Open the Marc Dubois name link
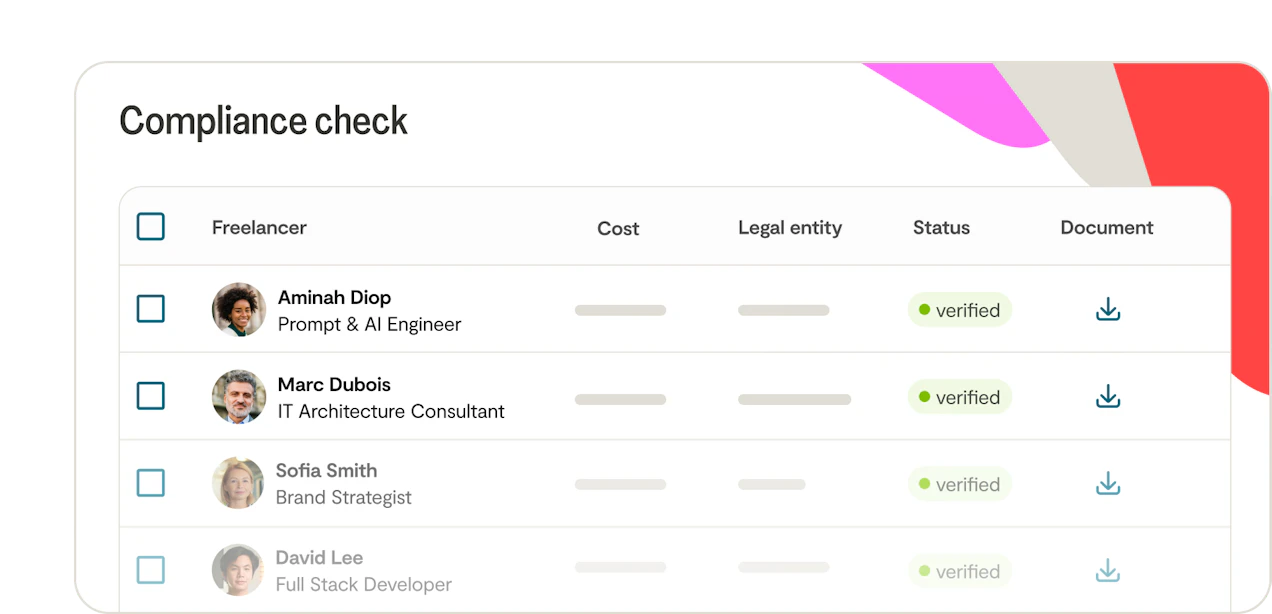The width and height of the screenshot is (1272, 614). [334, 384]
